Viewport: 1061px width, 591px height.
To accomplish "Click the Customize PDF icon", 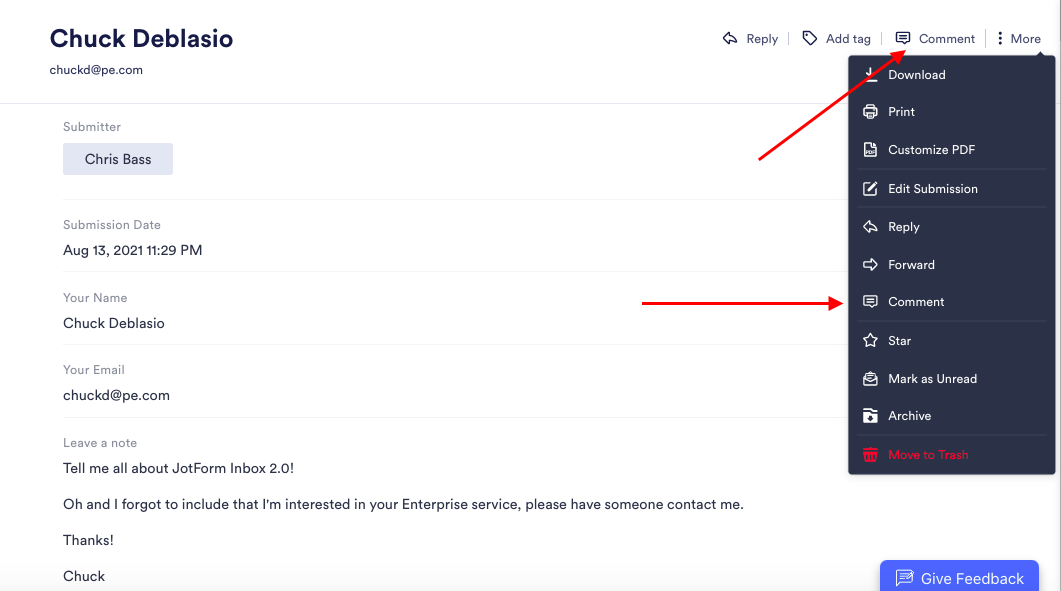I will tap(870, 150).
